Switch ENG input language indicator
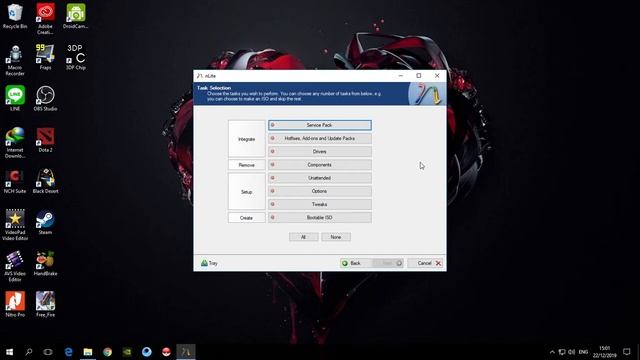This screenshot has height=360, width=640. click(584, 352)
